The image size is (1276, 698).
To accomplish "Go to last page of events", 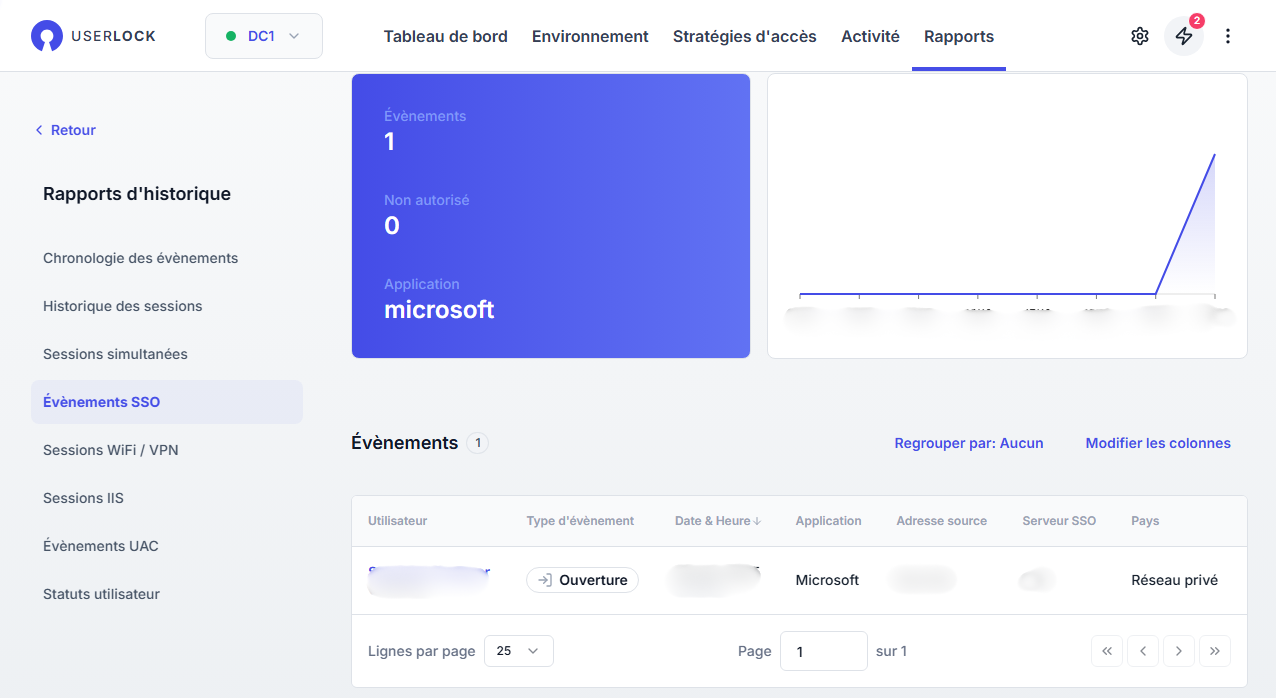I will pyautogui.click(x=1215, y=651).
